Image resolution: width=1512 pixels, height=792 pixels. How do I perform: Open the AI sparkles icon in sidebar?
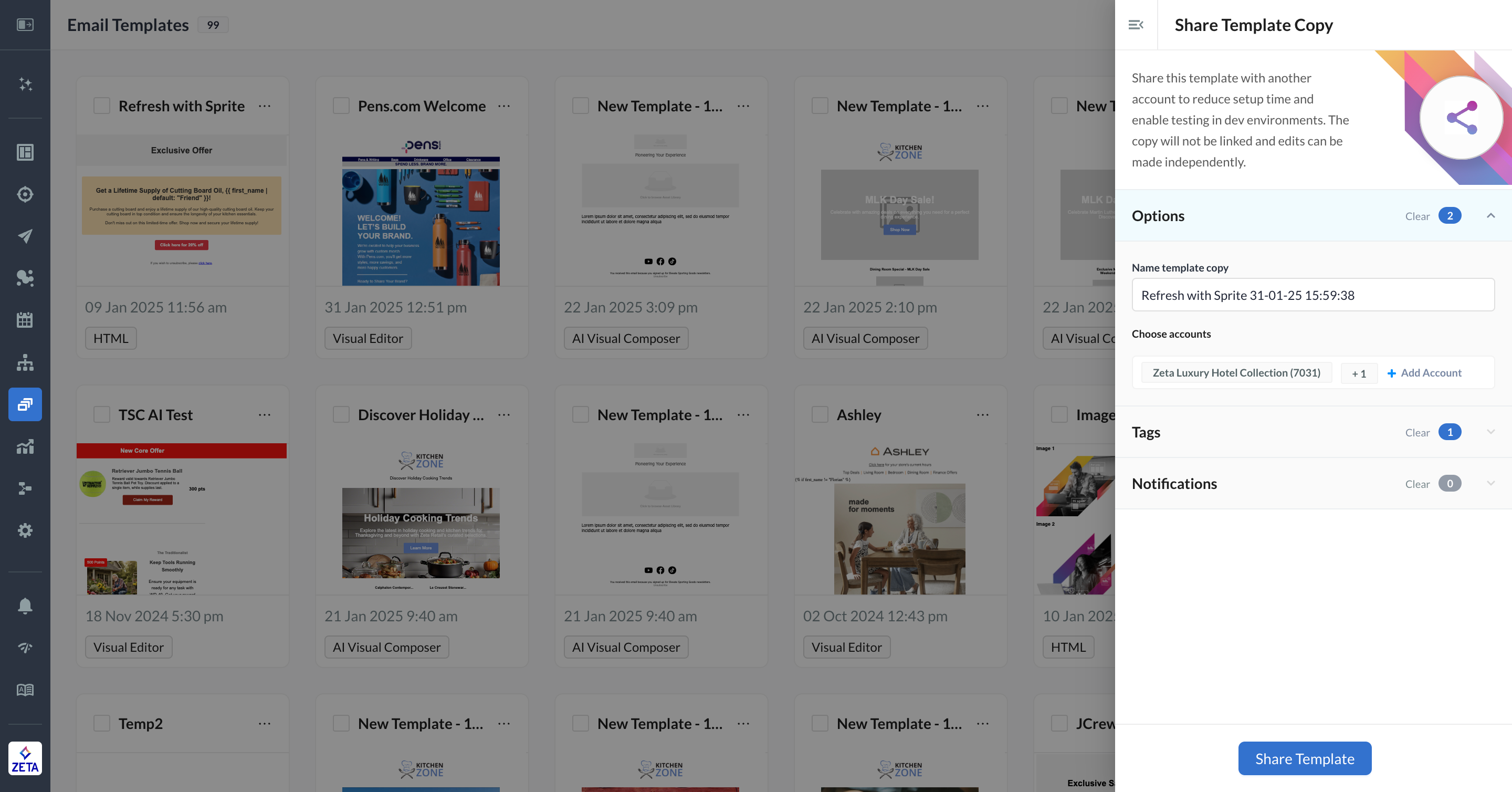pos(25,84)
